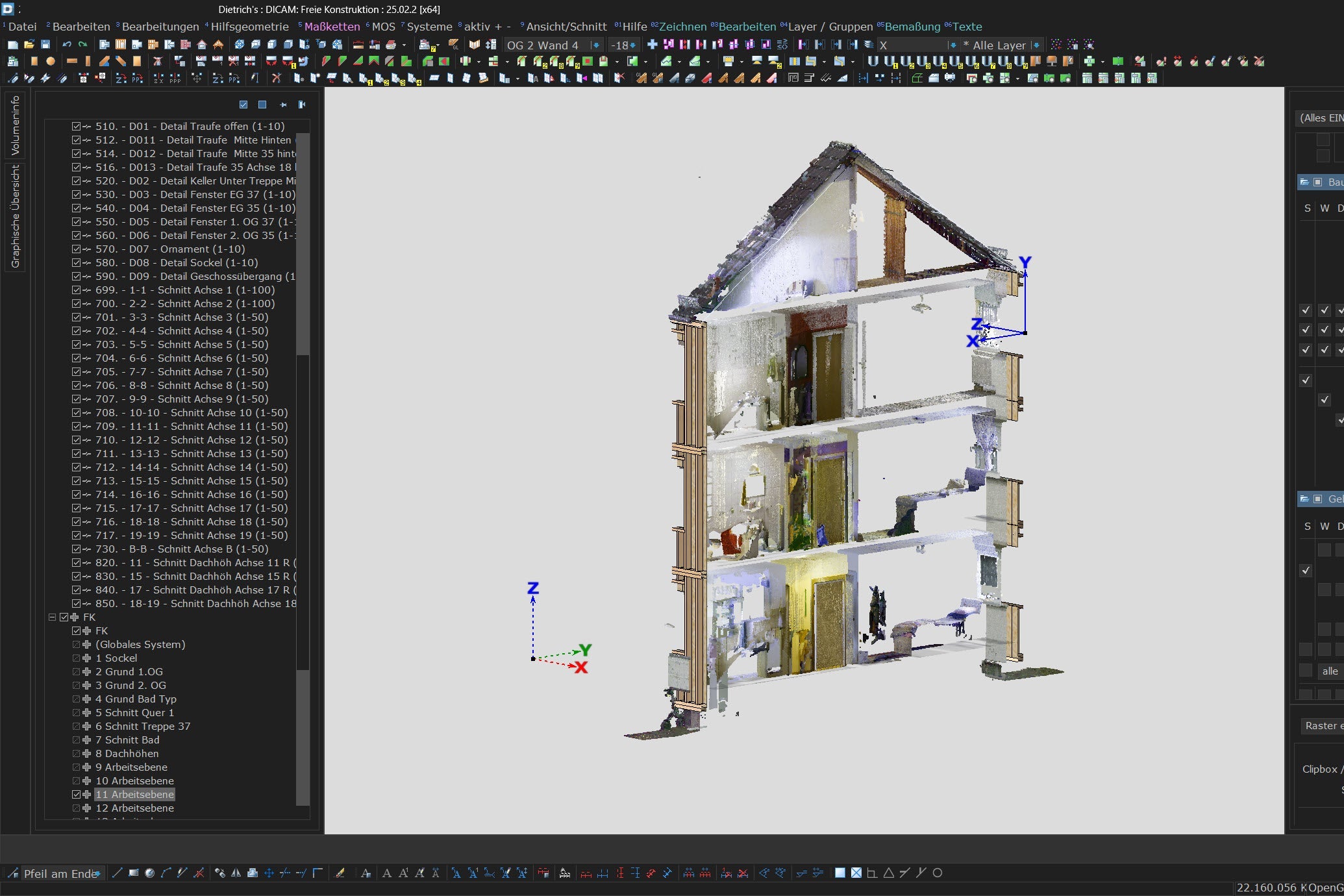The width and height of the screenshot is (1344, 896).
Task: Click the orange circle shape tool icon
Action: coord(51,61)
